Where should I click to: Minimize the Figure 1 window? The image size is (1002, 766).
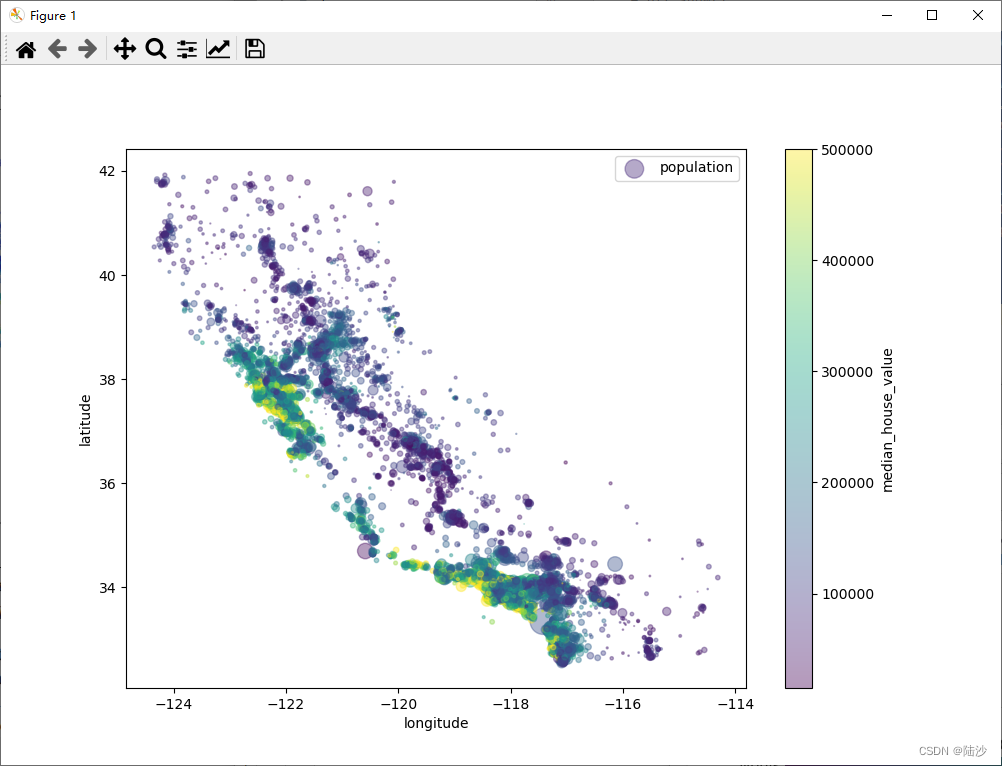(x=886, y=15)
